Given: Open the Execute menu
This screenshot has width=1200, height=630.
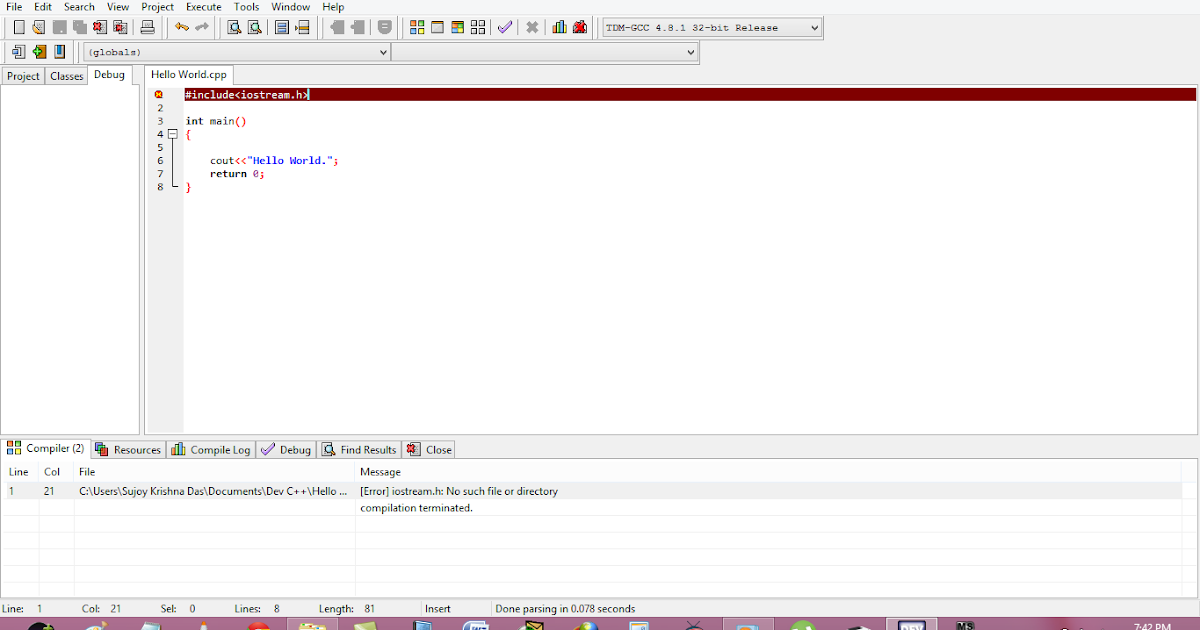Looking at the screenshot, I should pyautogui.click(x=204, y=7).
